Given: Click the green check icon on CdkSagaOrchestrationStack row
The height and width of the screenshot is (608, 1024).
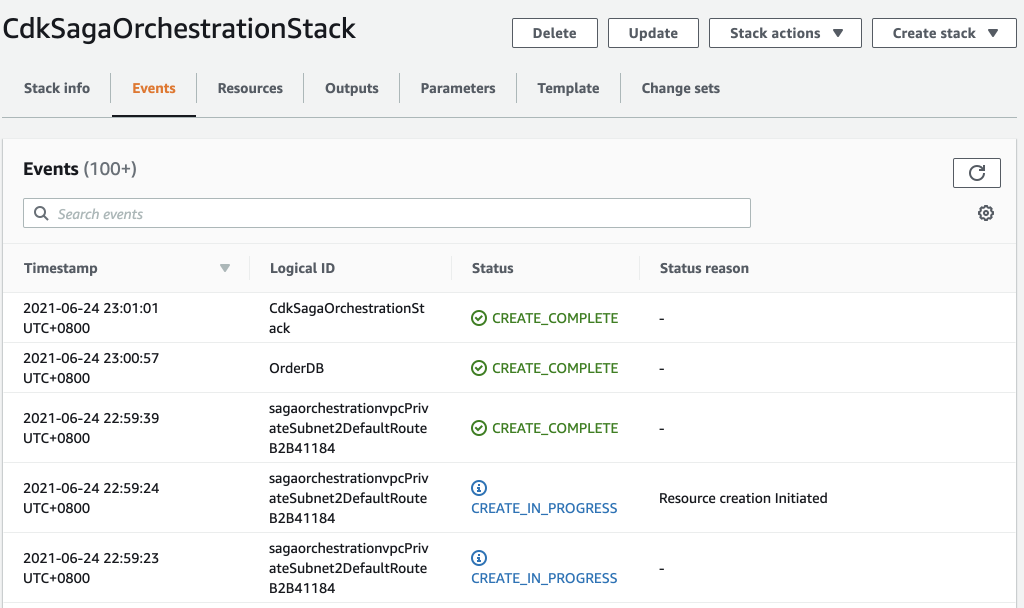Looking at the screenshot, I should tap(479, 317).
